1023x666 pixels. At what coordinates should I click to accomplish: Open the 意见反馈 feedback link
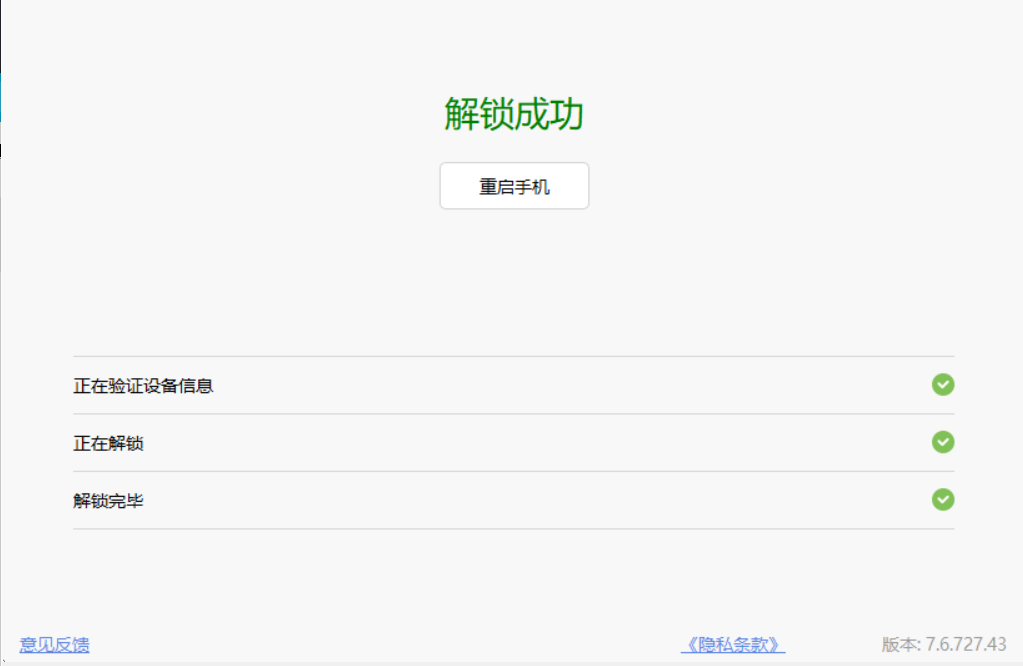(54, 644)
